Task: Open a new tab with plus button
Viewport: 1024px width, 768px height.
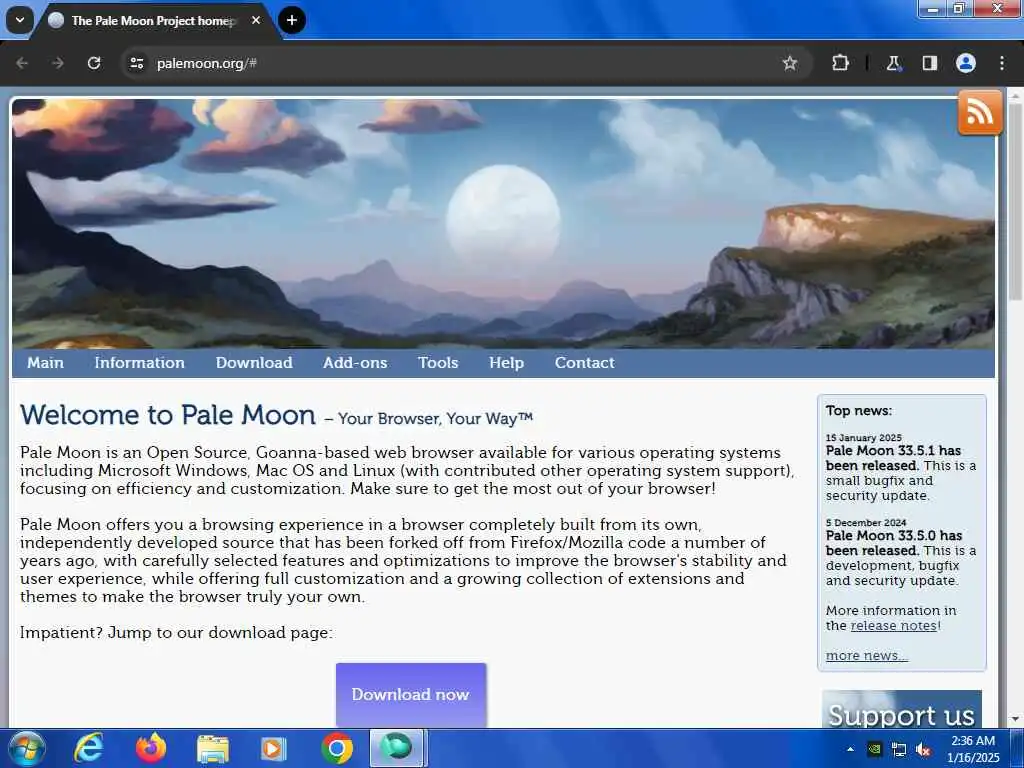Action: coord(292,20)
